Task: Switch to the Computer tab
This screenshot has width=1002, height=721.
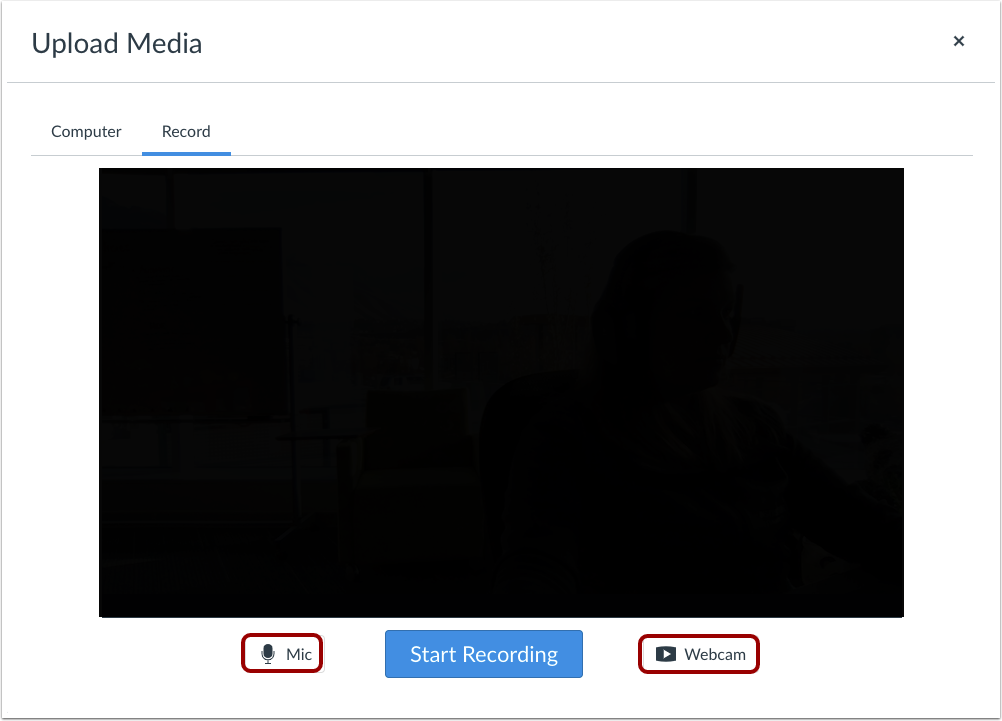Action: click(86, 131)
